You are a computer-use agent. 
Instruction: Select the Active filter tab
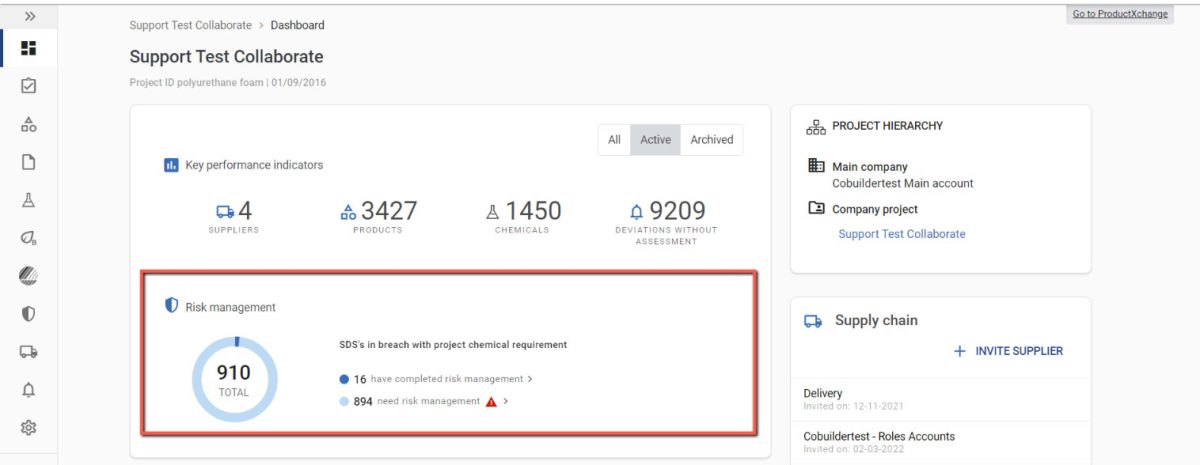[655, 140]
